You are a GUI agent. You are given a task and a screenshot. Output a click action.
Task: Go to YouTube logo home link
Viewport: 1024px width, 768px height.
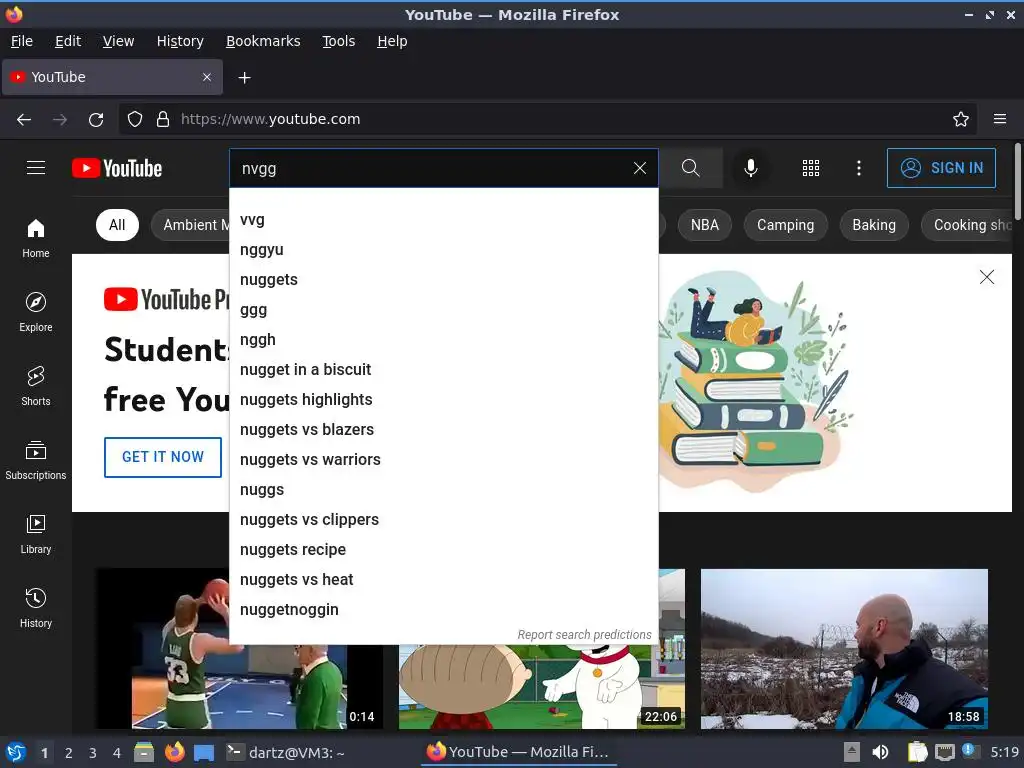[117, 168]
